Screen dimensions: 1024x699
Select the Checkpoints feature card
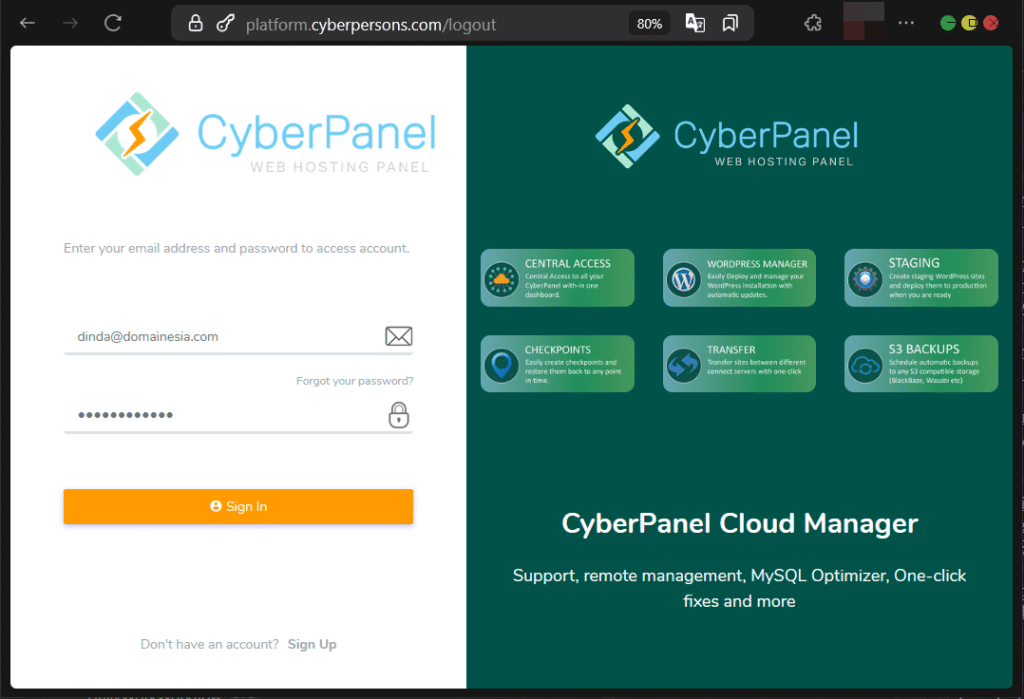[x=557, y=364]
